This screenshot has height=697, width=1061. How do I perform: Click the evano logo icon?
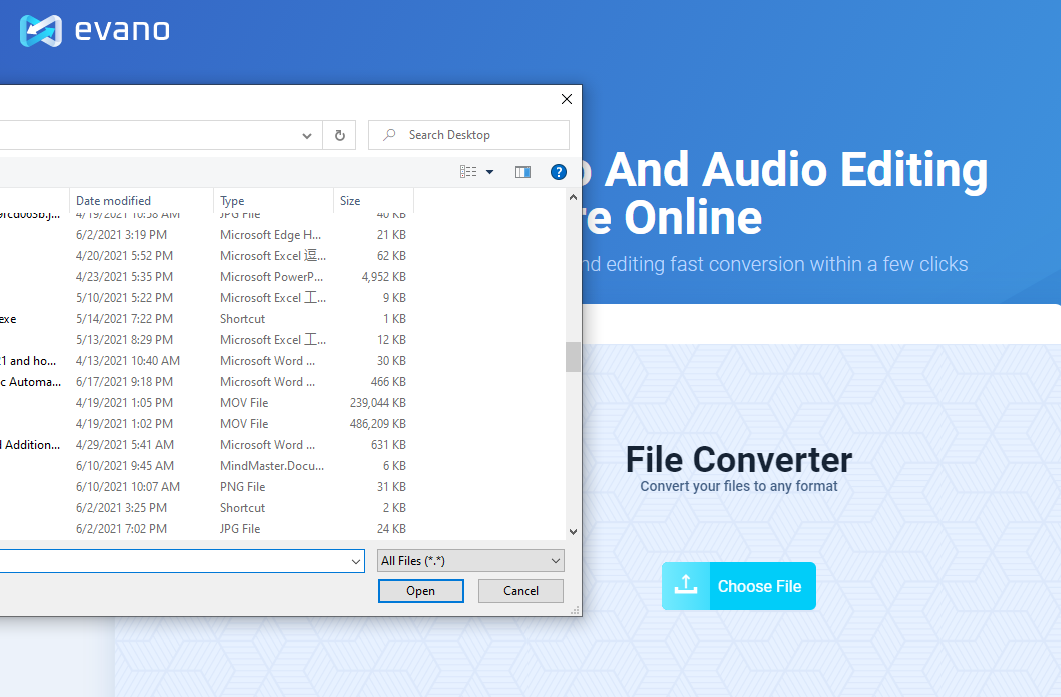(x=41, y=31)
